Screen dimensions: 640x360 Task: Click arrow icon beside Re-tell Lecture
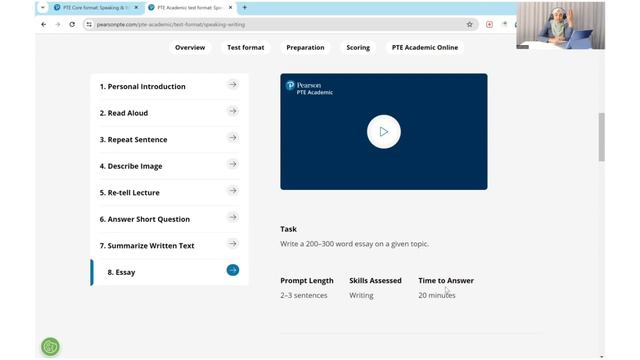pos(233,191)
